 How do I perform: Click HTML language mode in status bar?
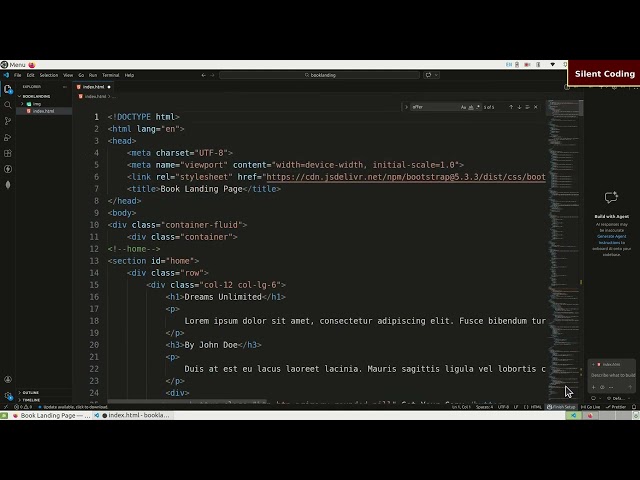point(536,407)
